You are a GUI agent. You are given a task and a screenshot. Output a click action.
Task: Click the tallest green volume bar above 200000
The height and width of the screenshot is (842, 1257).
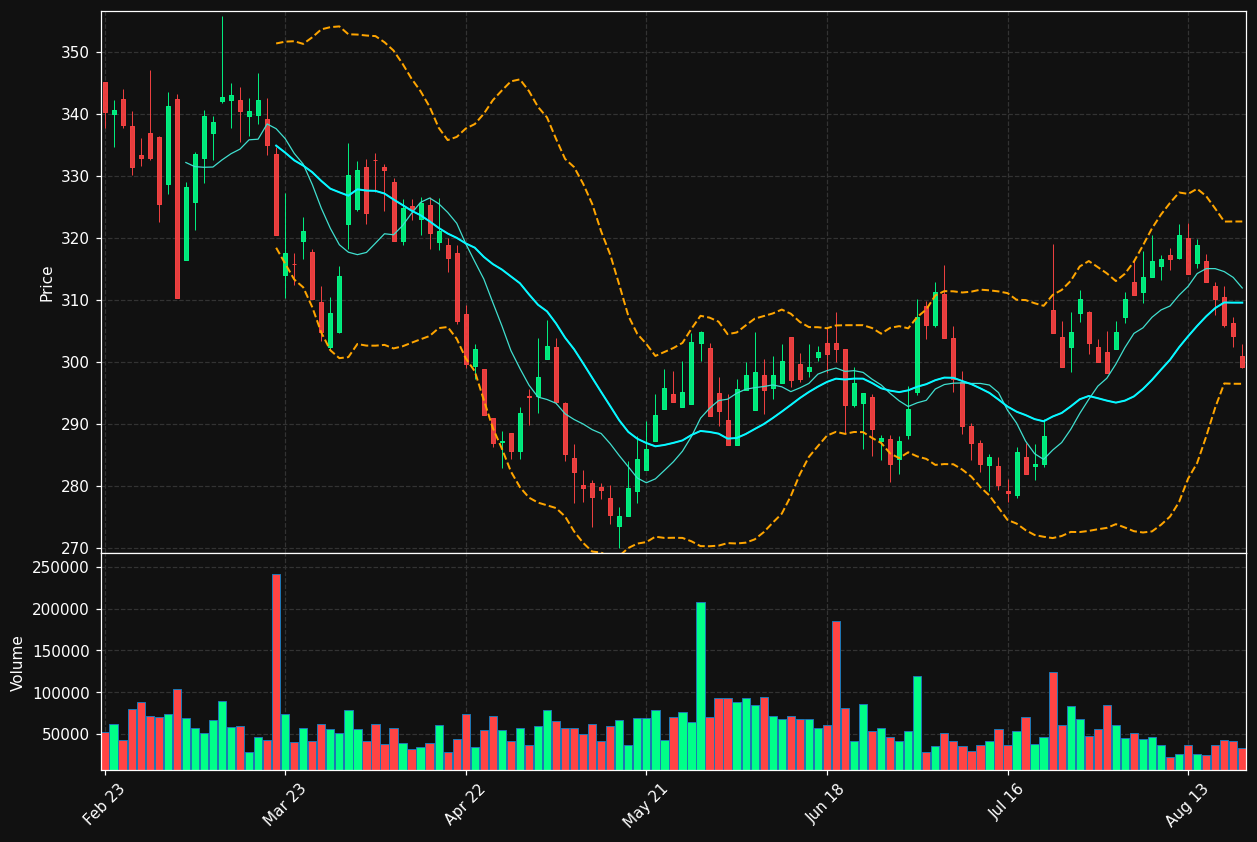700,686
